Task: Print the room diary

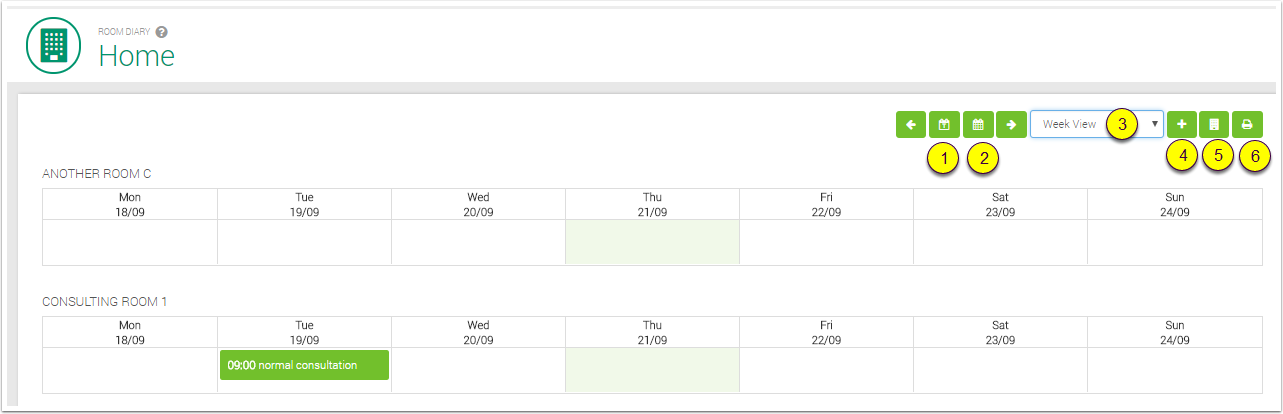Action: 1247,124
